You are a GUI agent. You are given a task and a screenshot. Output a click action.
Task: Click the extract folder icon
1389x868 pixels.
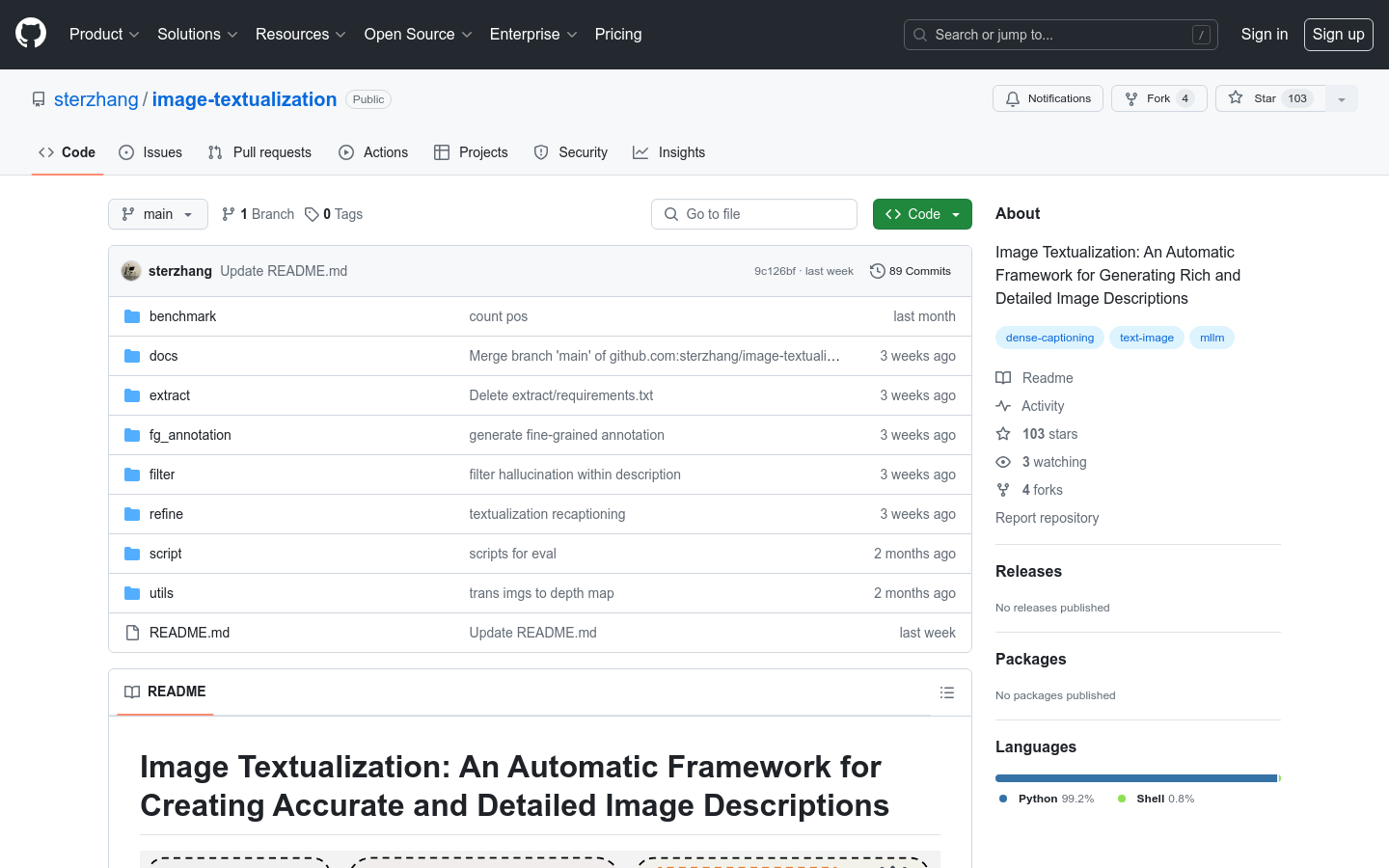[x=132, y=395]
